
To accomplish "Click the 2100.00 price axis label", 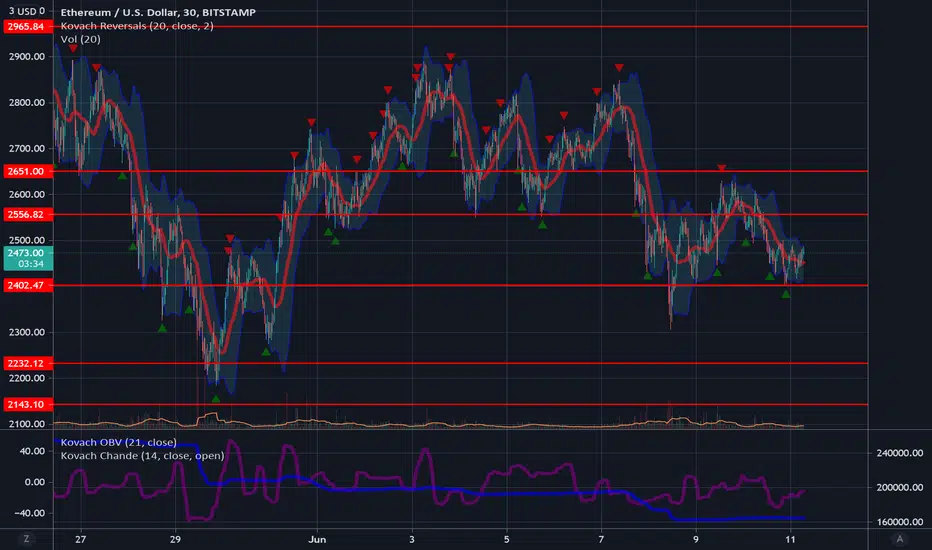I will pyautogui.click(x=27, y=424).
